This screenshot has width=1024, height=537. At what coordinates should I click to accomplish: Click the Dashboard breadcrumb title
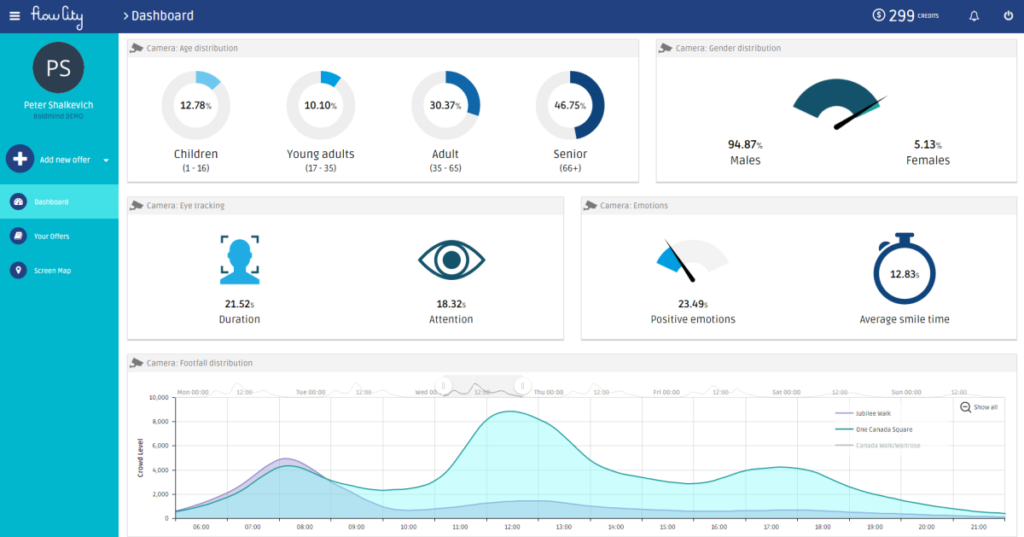(x=163, y=16)
